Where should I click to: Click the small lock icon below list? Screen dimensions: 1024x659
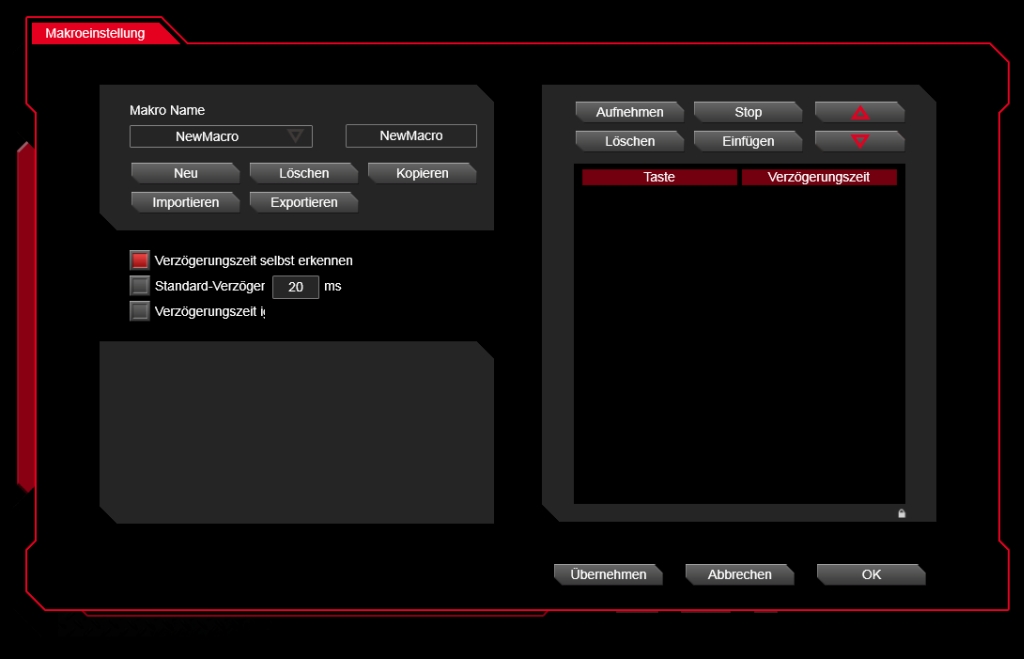point(901,513)
